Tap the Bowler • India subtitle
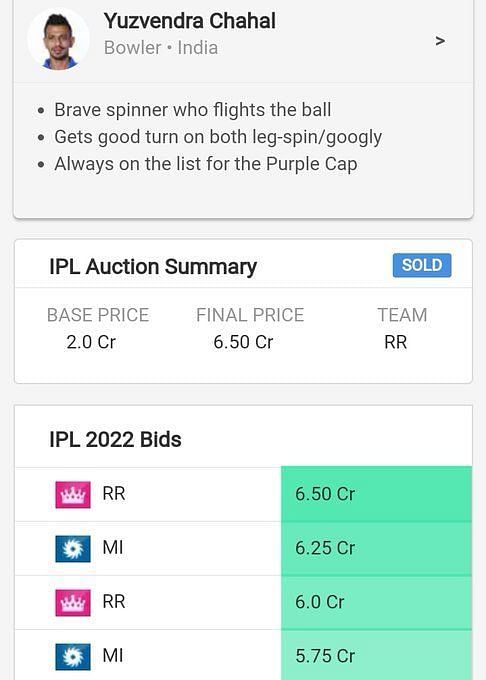The height and width of the screenshot is (680, 486). (161, 48)
